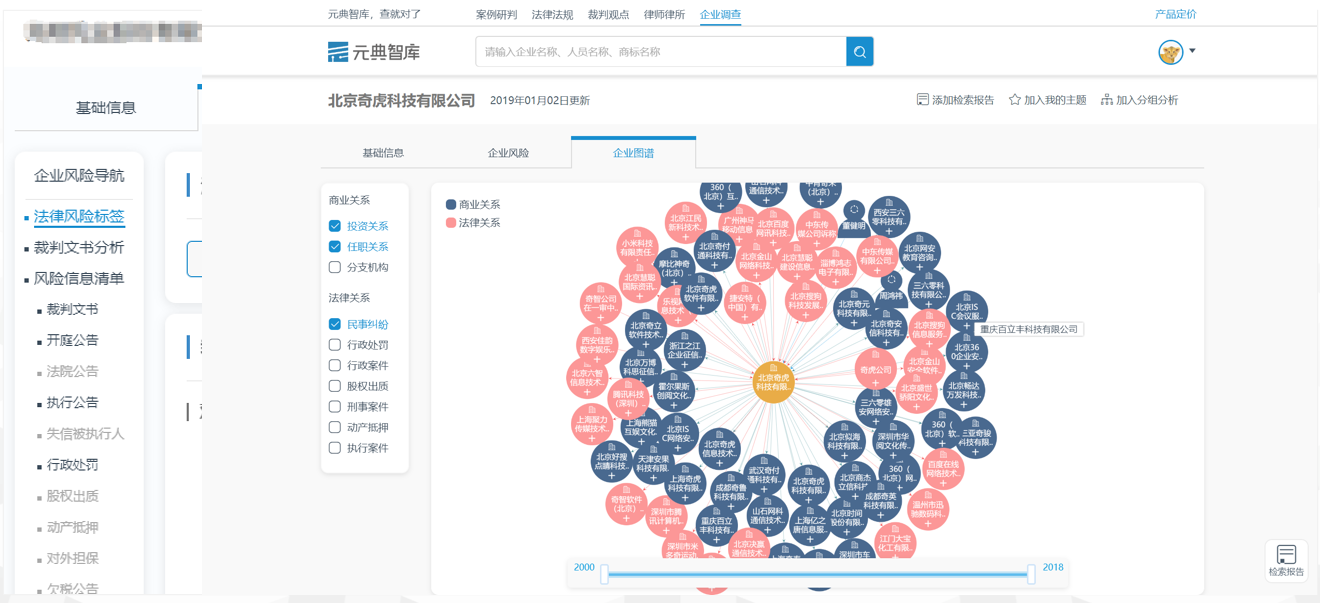Uncheck the 民事纠纷 checkbox
This screenshot has height=603, width=1320.
pos(335,324)
